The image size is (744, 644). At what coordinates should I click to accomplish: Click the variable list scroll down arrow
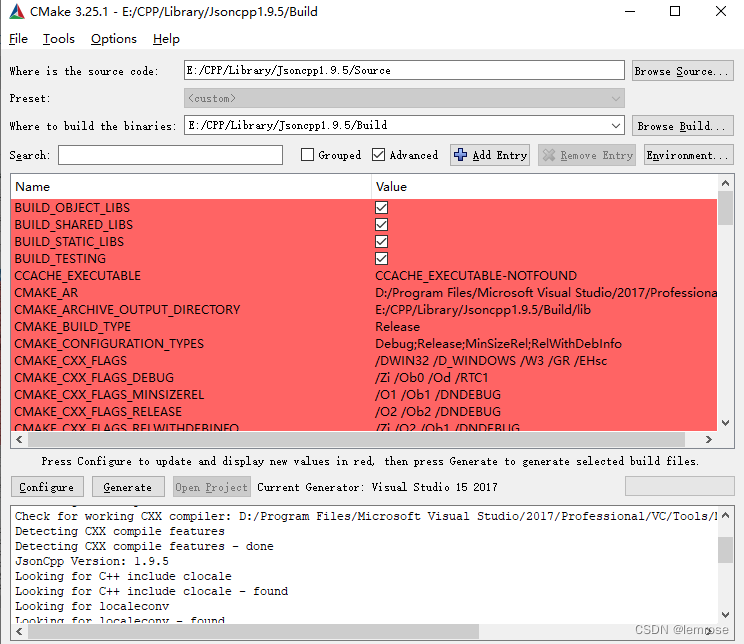click(725, 423)
